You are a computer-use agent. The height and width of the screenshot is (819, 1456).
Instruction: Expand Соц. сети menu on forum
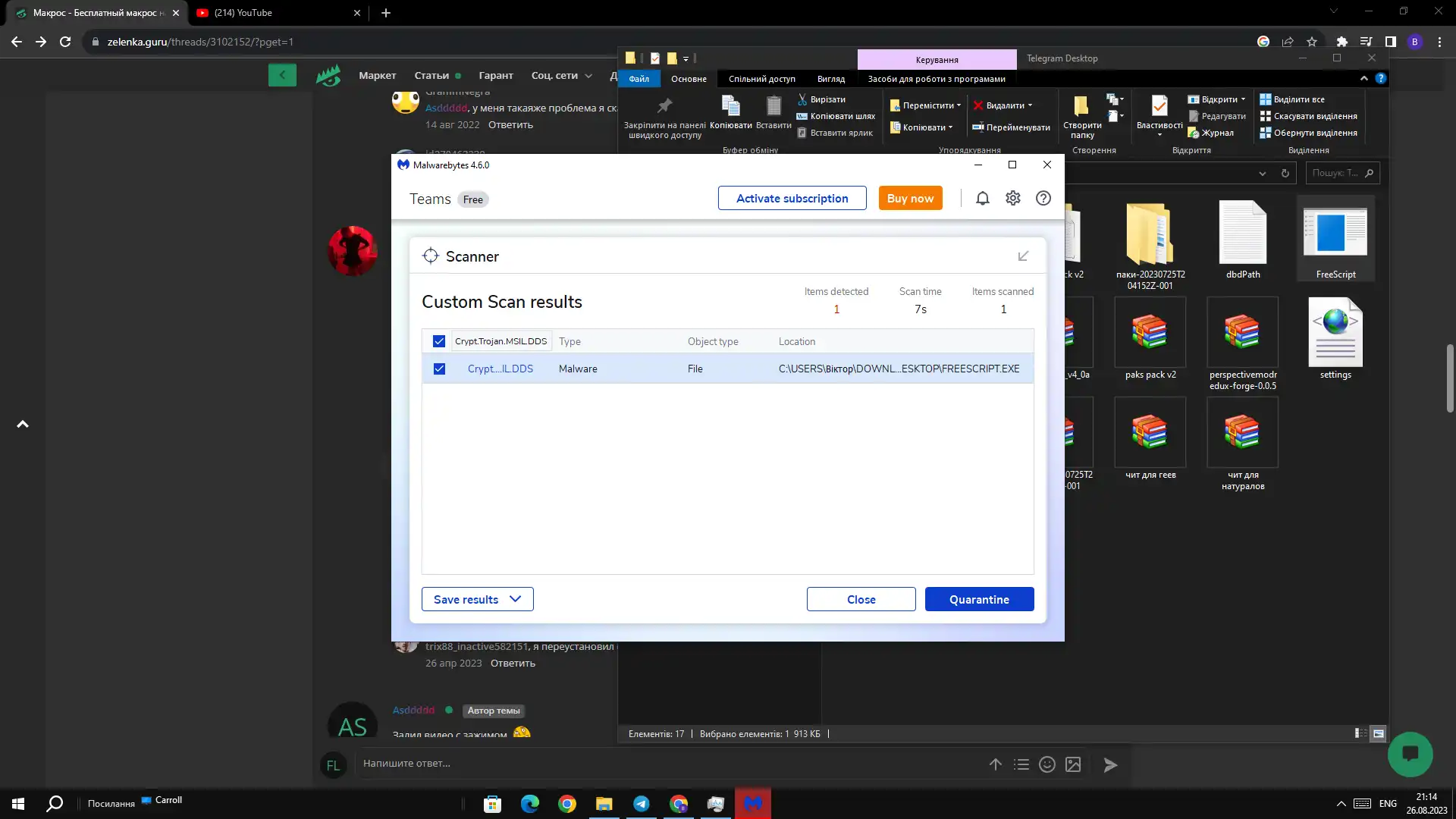point(561,75)
